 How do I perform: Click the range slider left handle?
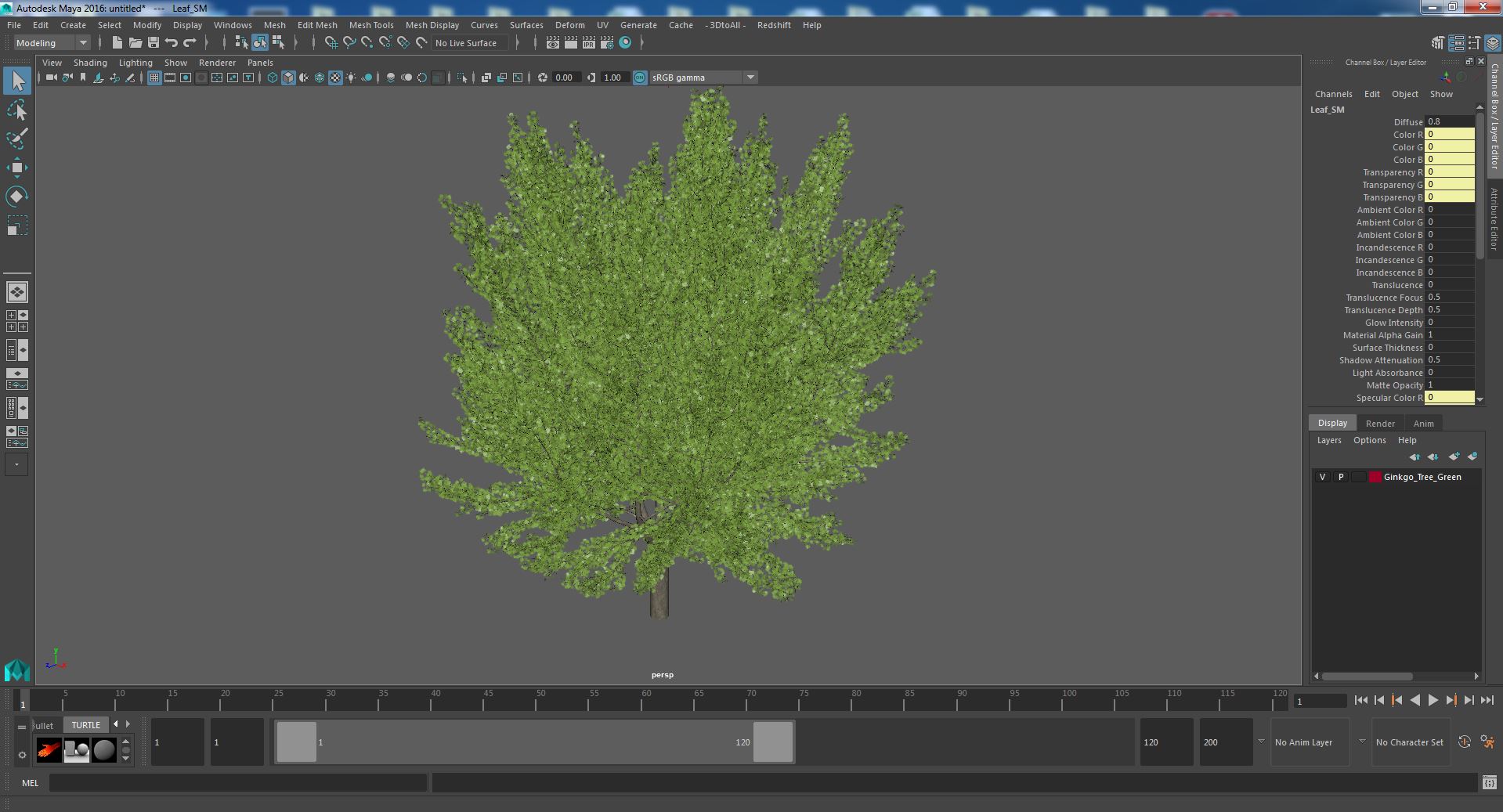point(297,742)
